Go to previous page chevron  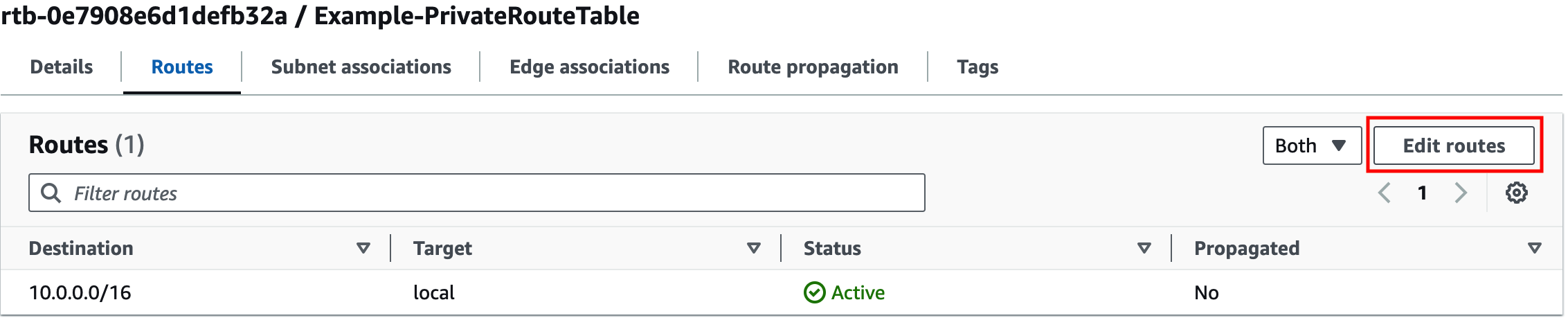coord(1385,193)
